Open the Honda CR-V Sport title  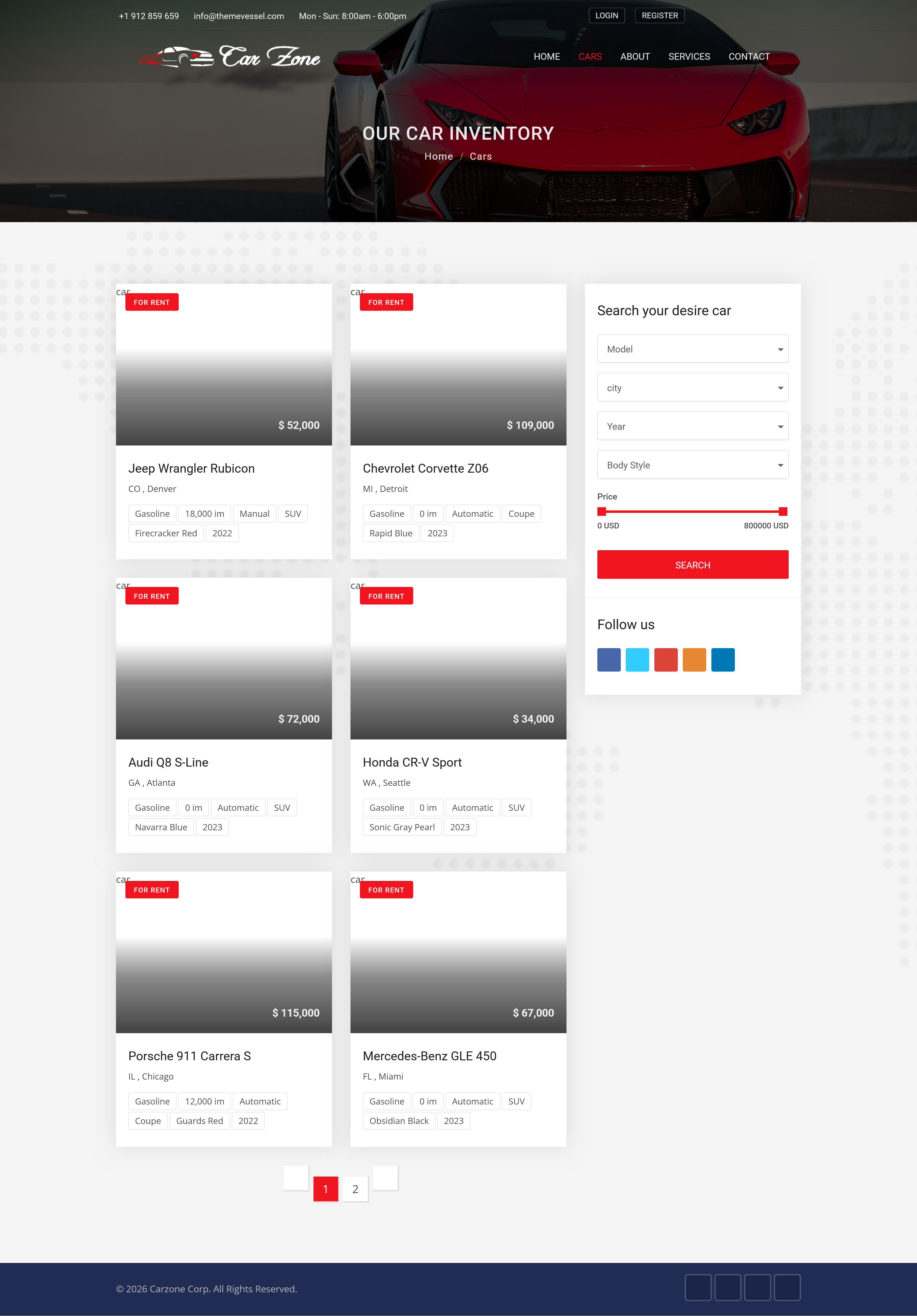coord(412,762)
